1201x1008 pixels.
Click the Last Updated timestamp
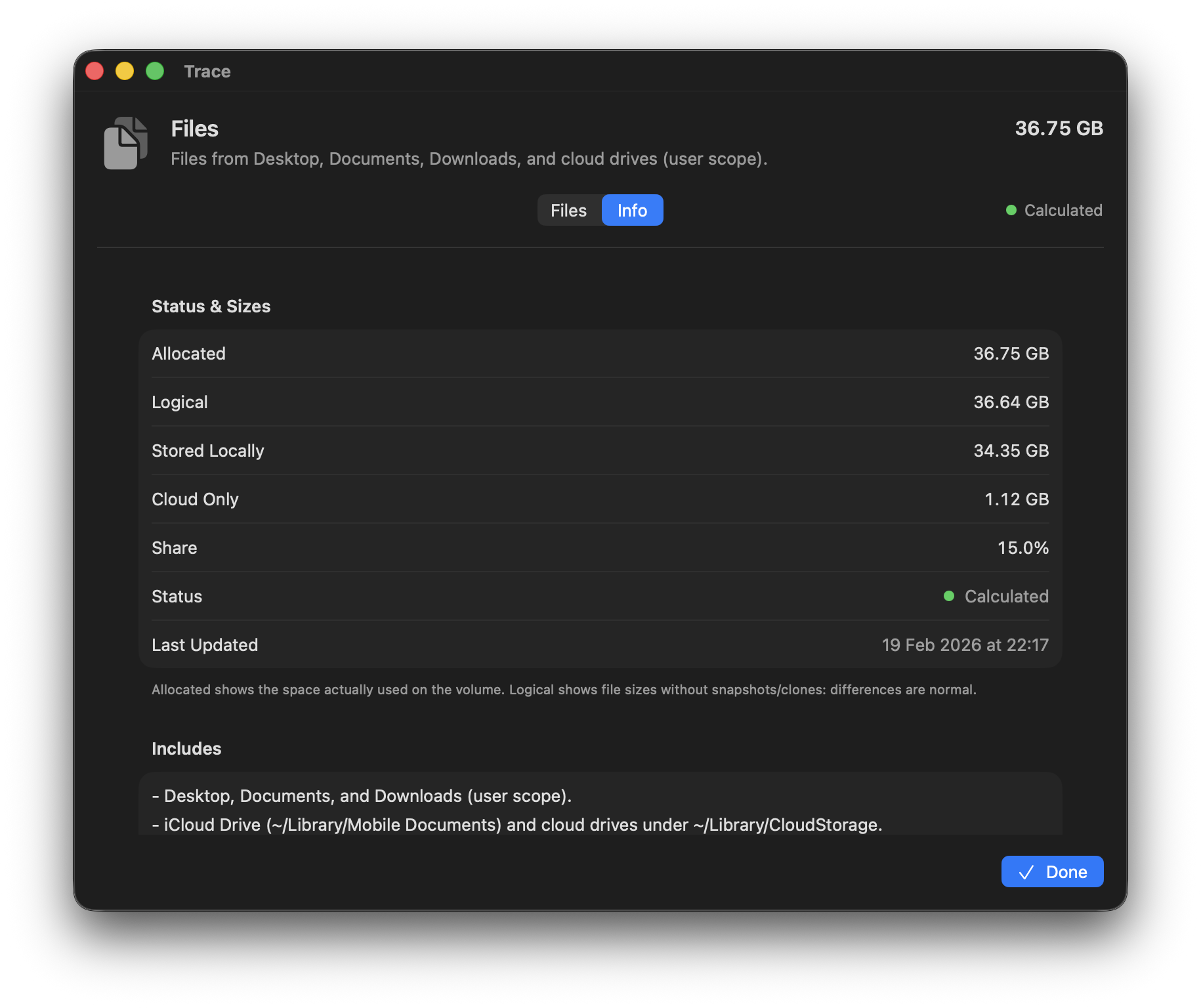965,645
